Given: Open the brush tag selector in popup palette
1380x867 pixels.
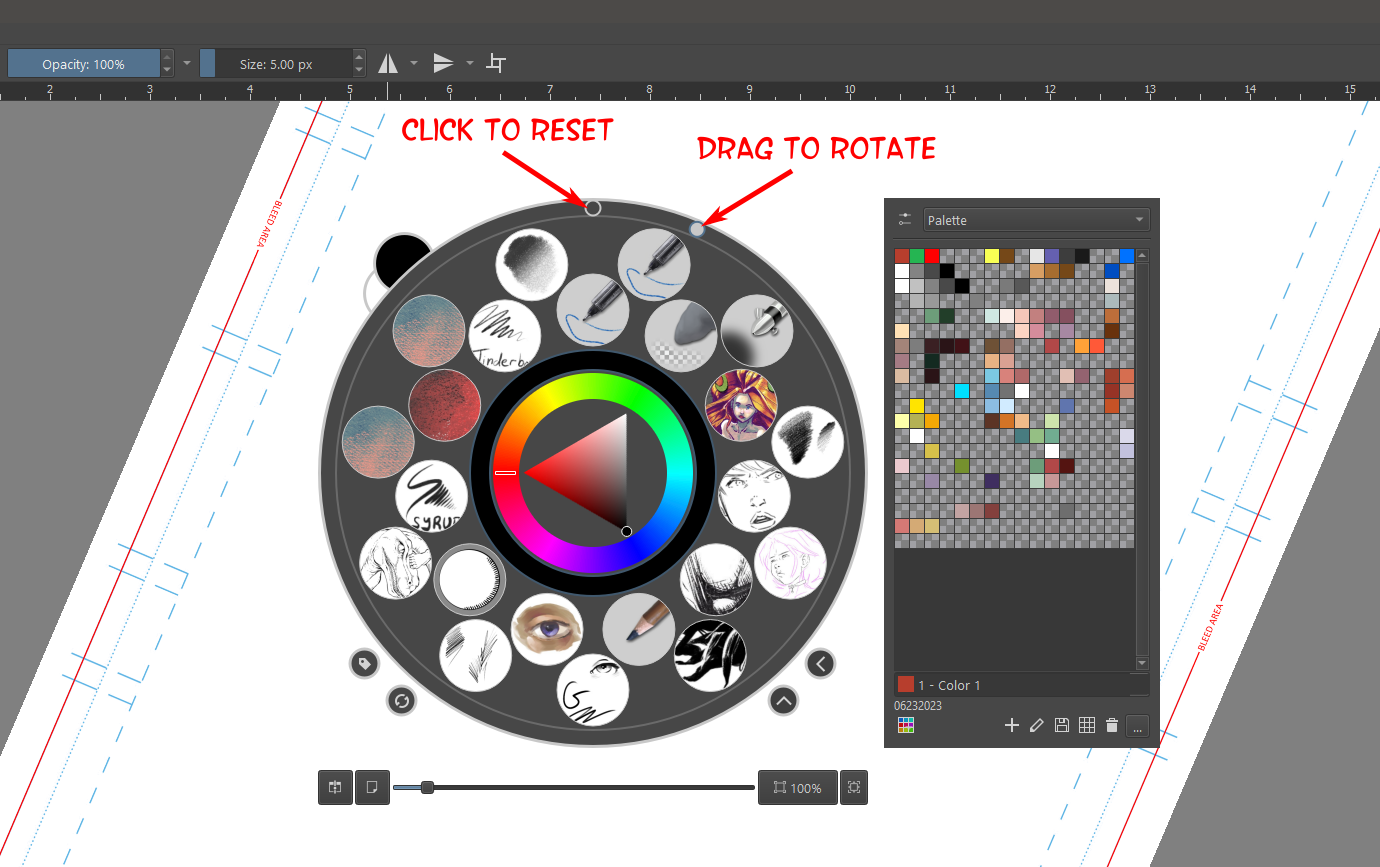Looking at the screenshot, I should [x=364, y=663].
